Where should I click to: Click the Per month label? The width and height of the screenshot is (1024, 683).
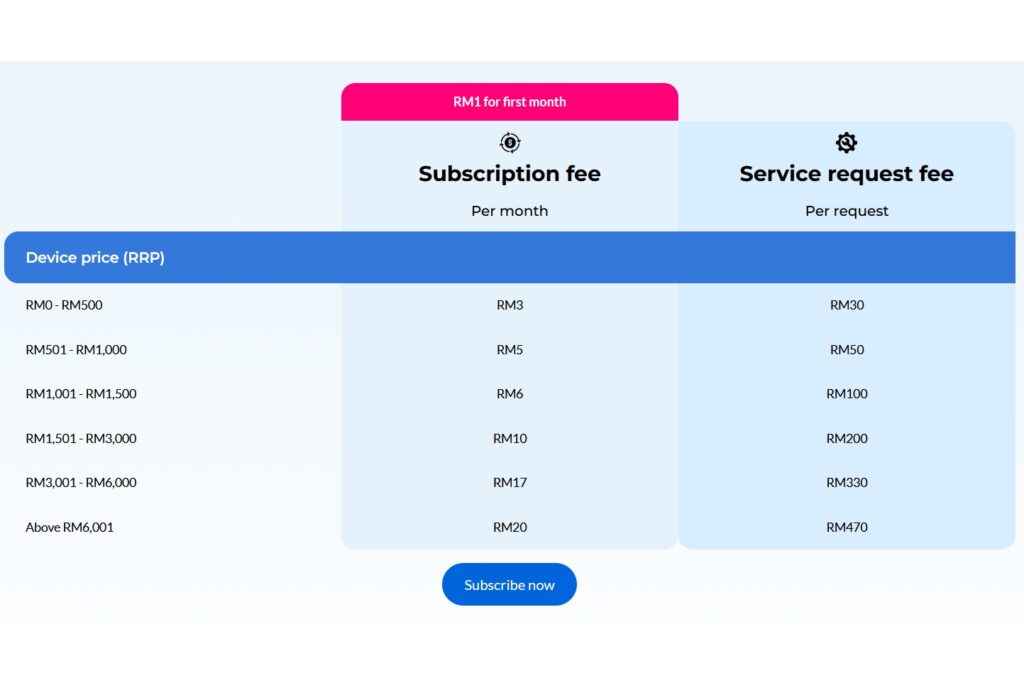(509, 211)
